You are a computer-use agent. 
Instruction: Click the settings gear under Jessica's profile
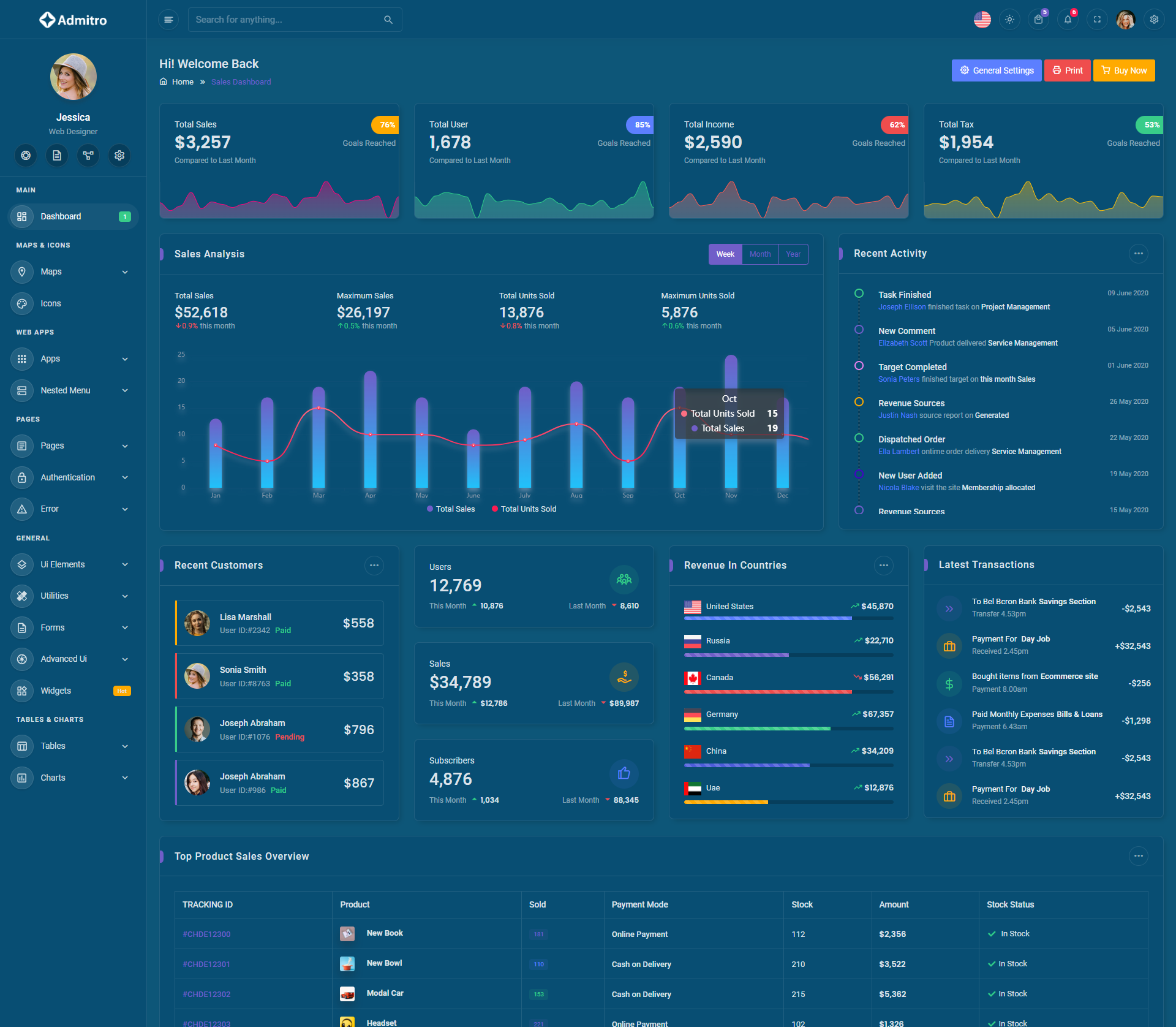pos(119,156)
